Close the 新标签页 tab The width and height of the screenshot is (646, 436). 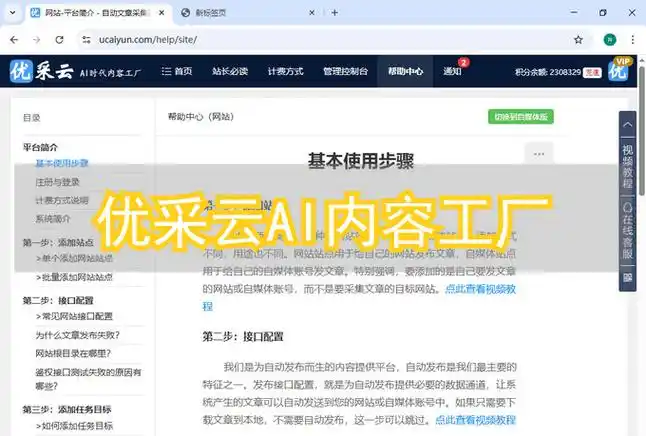[x=312, y=13]
